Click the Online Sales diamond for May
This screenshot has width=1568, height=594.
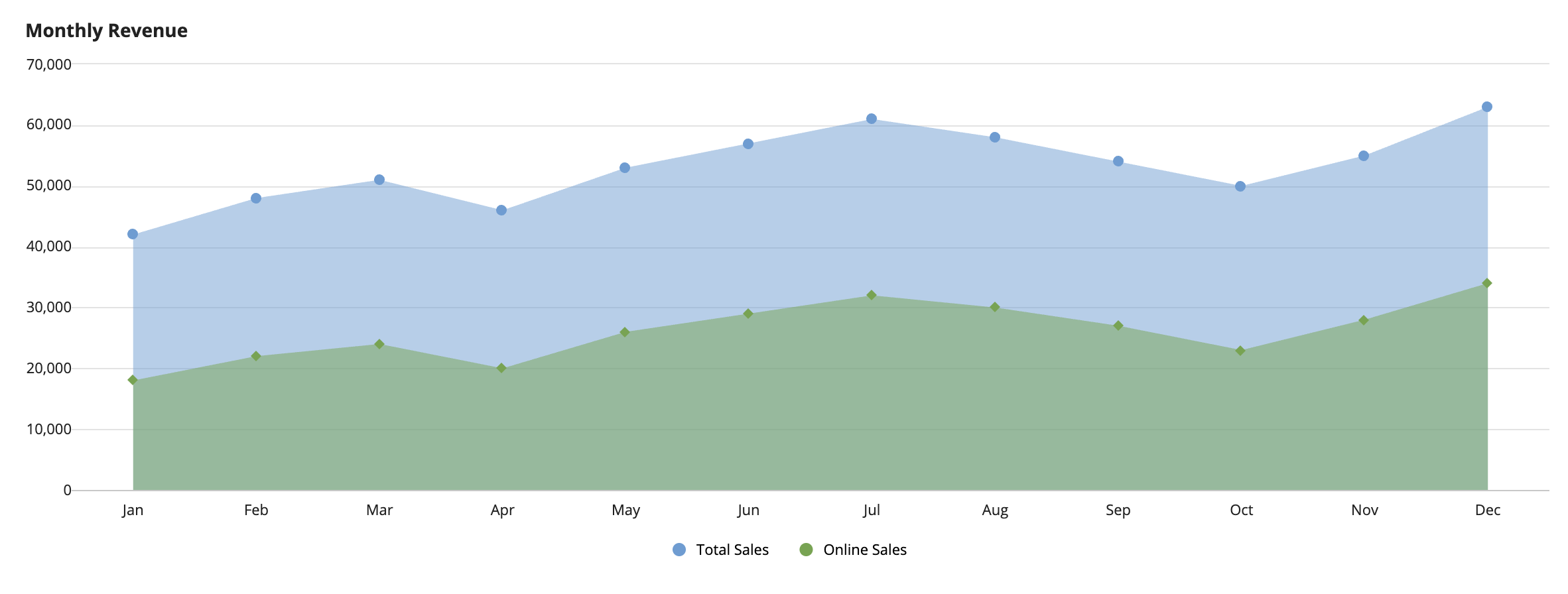(625, 332)
